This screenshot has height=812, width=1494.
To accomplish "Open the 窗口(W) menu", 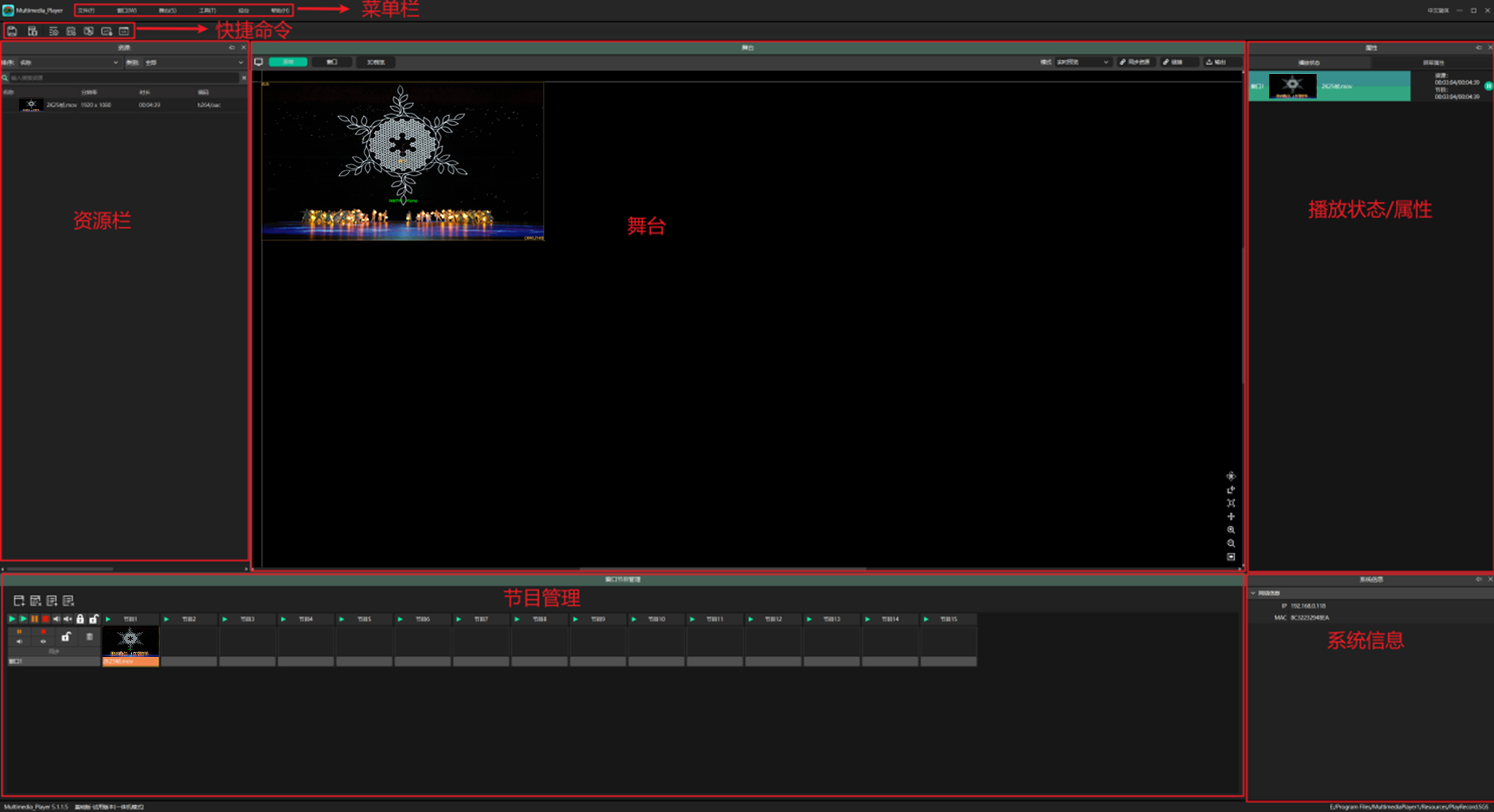I will 127,10.
